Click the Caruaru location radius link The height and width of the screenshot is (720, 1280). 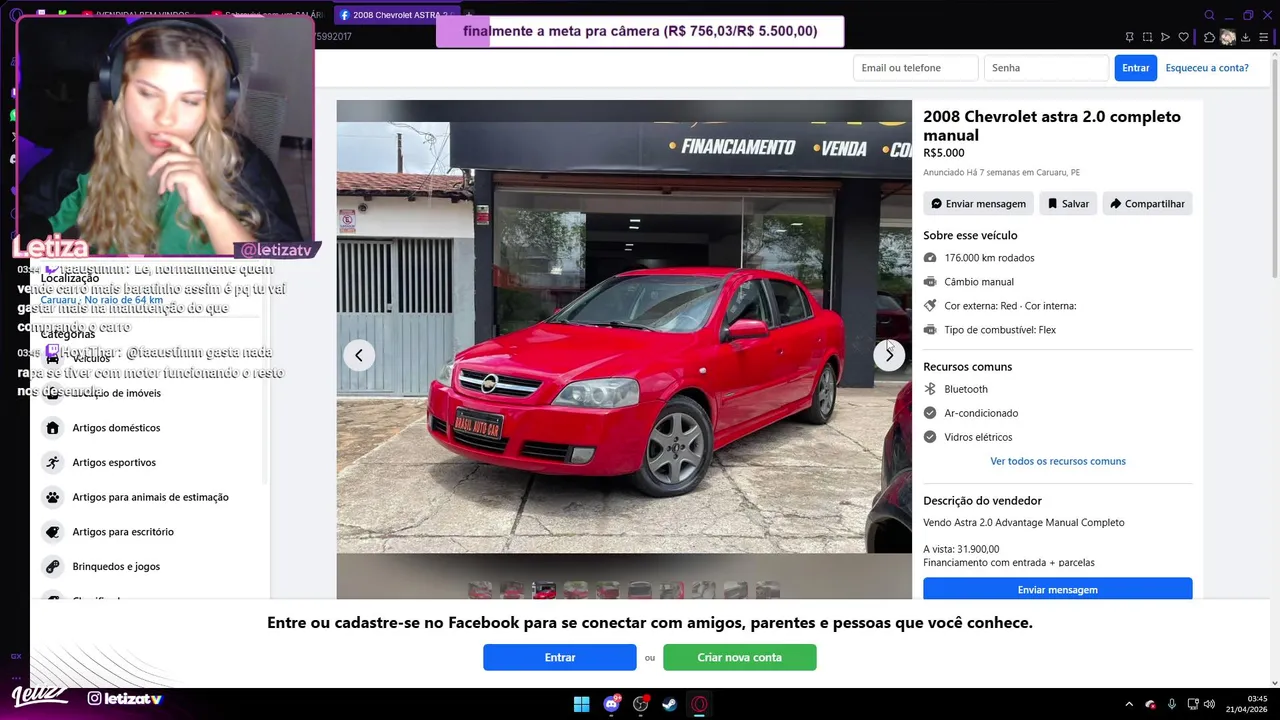[102, 300]
